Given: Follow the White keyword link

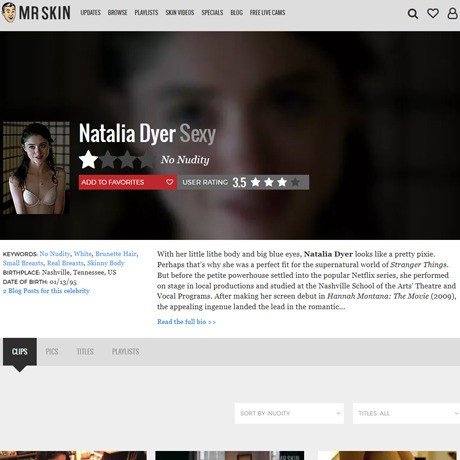Looking at the screenshot, I should [x=82, y=254].
